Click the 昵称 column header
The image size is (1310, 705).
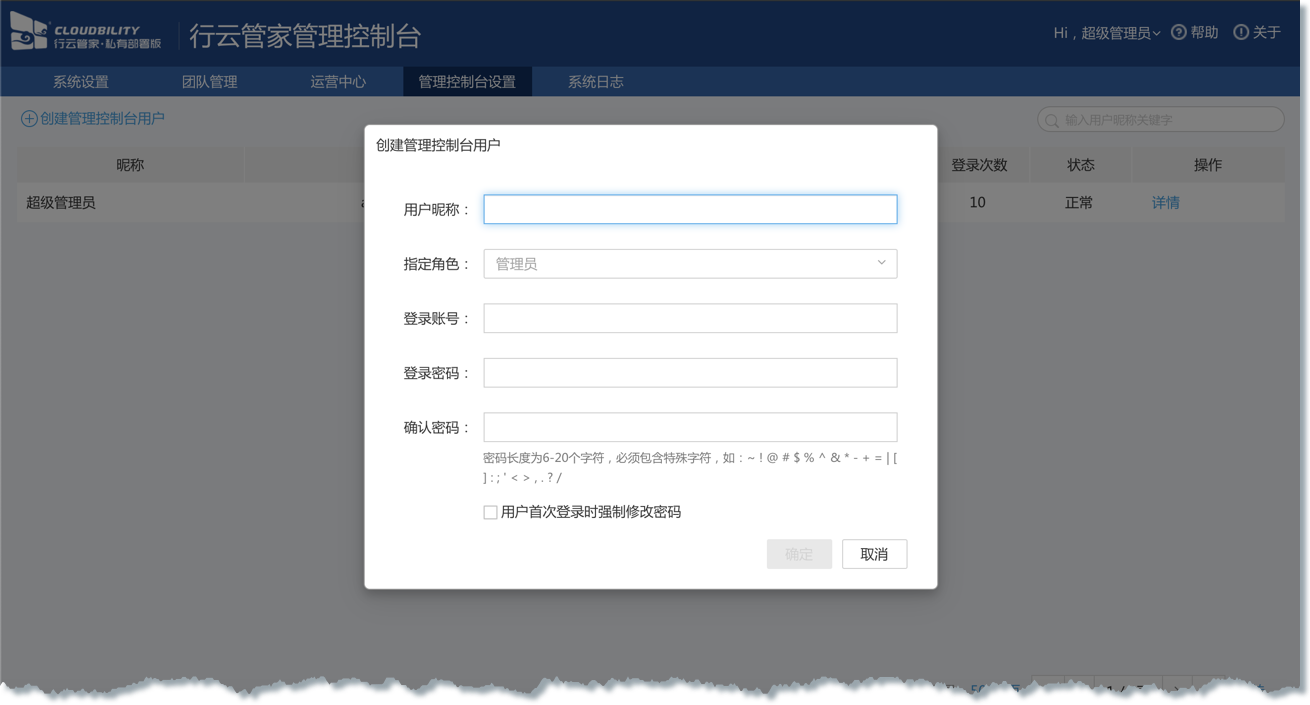[130, 165]
